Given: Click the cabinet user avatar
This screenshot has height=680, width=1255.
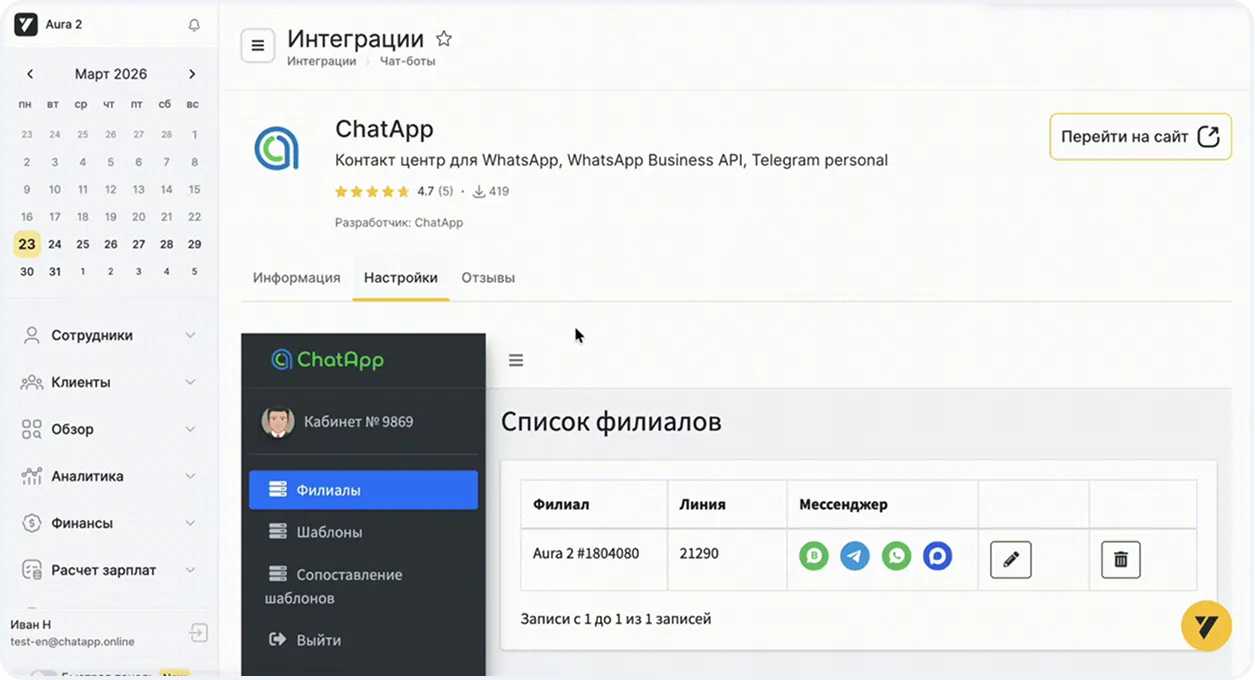Looking at the screenshot, I should point(278,422).
